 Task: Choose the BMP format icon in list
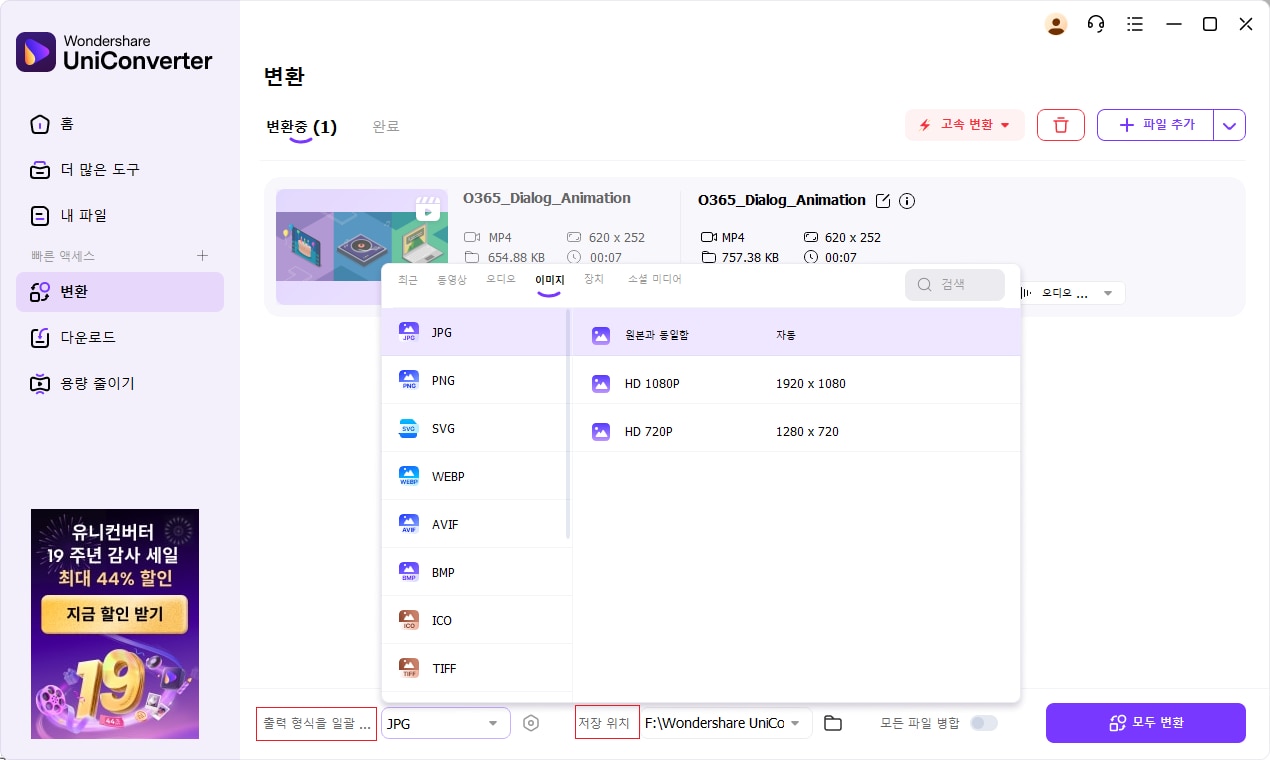408,572
